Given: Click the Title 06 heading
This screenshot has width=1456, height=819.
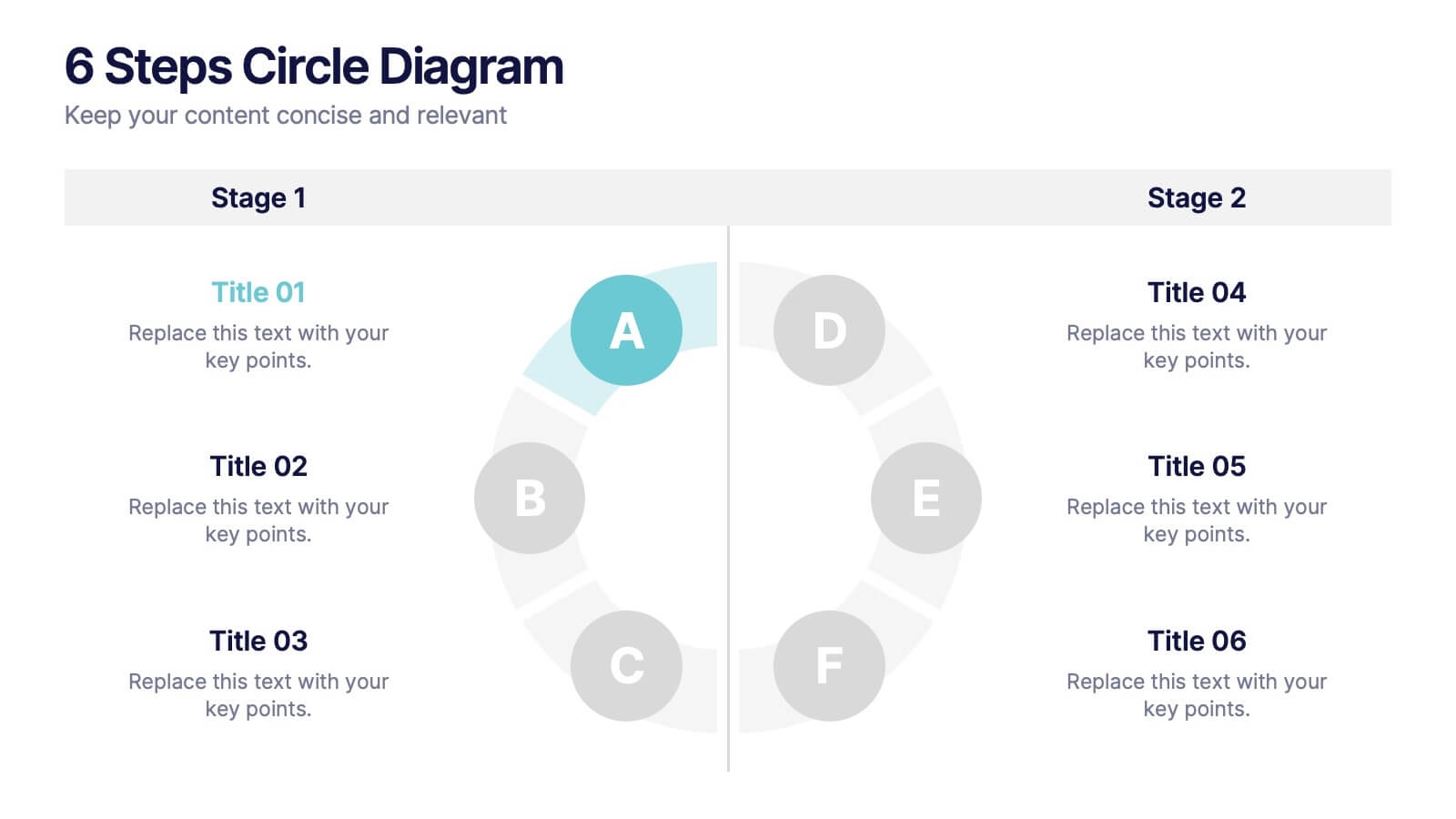Looking at the screenshot, I should [1196, 641].
